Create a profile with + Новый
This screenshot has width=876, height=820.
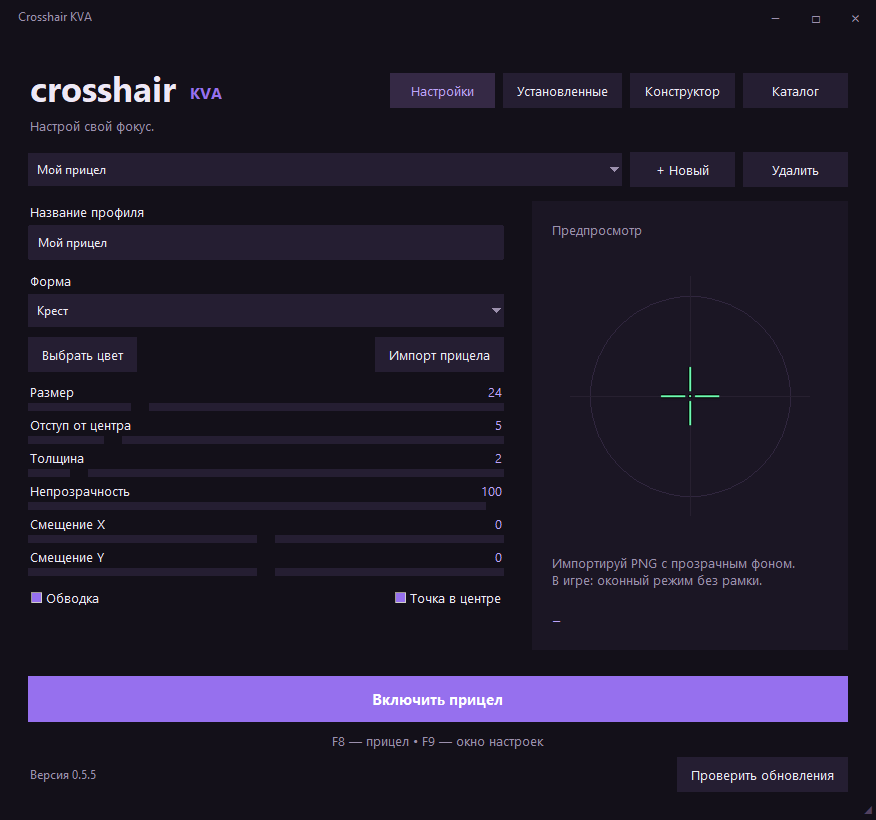[x=682, y=170]
